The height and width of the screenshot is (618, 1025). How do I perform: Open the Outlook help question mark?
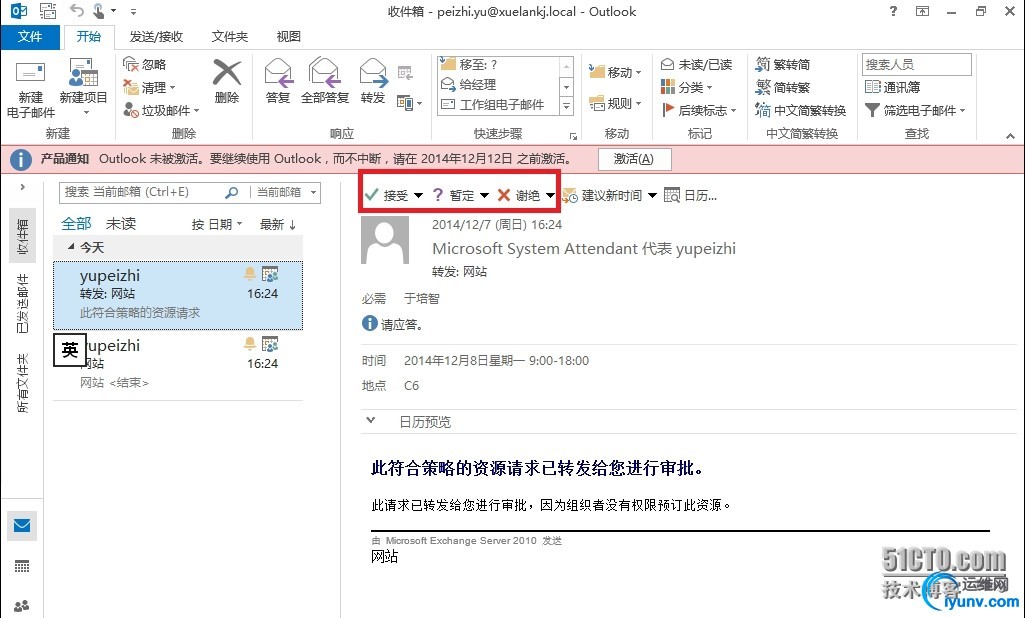[893, 11]
